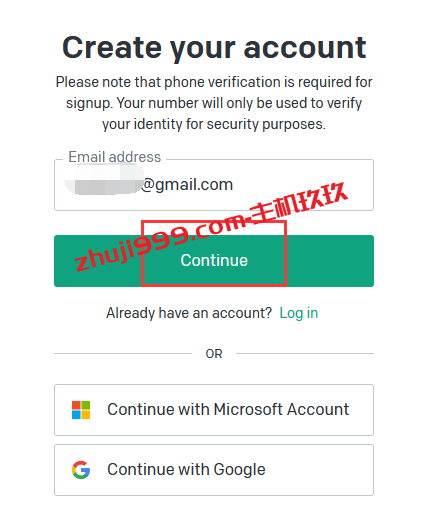
Task: Click the divider line left of OR
Action: tap(123, 354)
